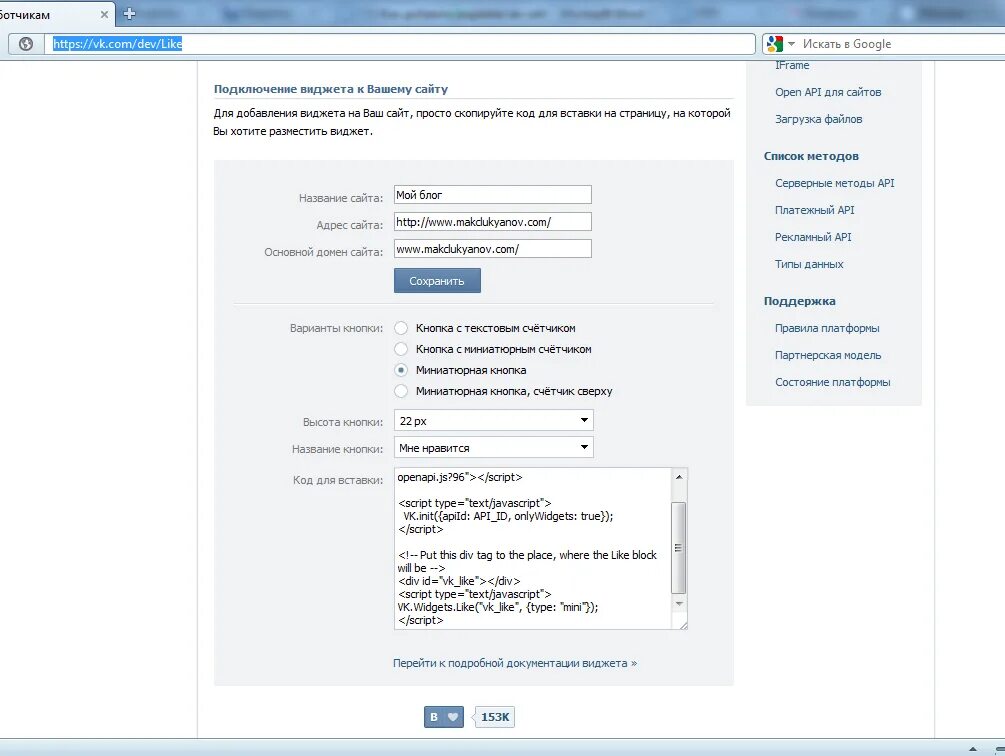Select the vk.com/dev/Like address bar

pyautogui.click(x=399, y=44)
